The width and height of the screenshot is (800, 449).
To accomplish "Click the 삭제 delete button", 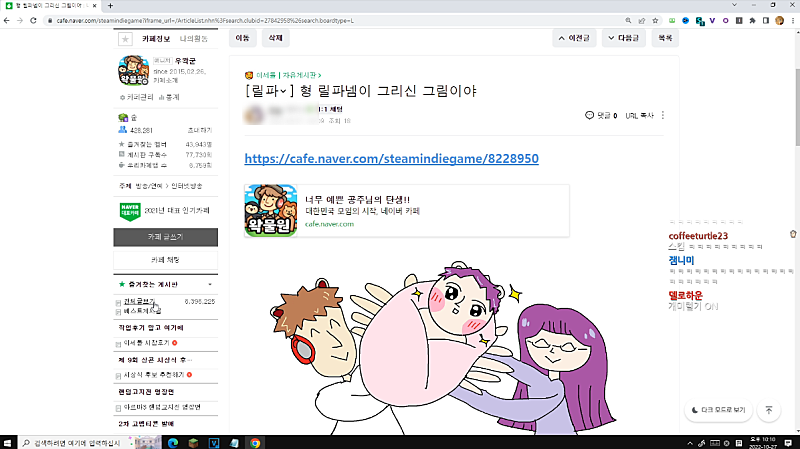I will click(276, 38).
